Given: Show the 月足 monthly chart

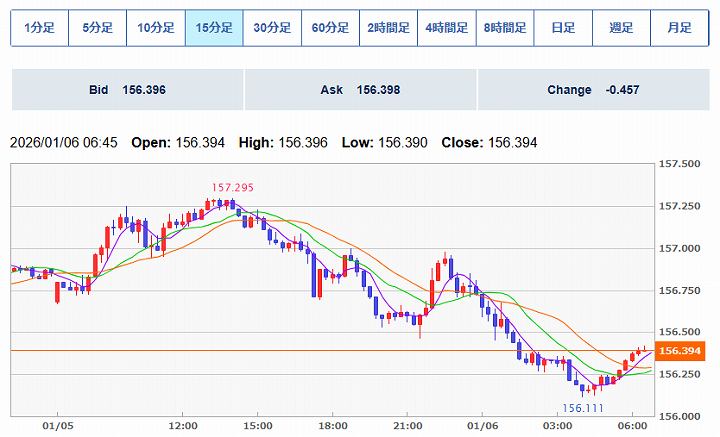Looking at the screenshot, I should click(x=679, y=28).
